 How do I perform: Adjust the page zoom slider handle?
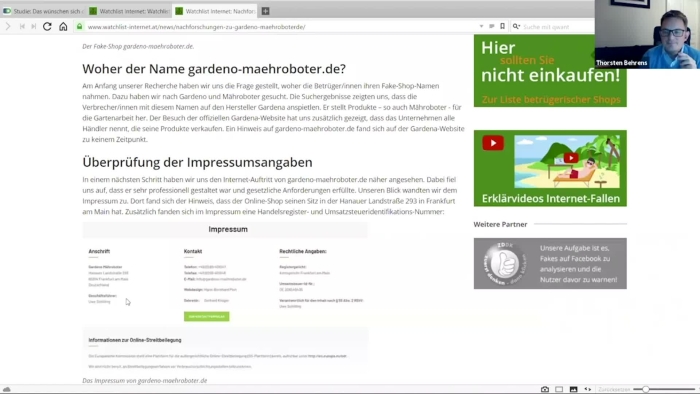pos(646,389)
